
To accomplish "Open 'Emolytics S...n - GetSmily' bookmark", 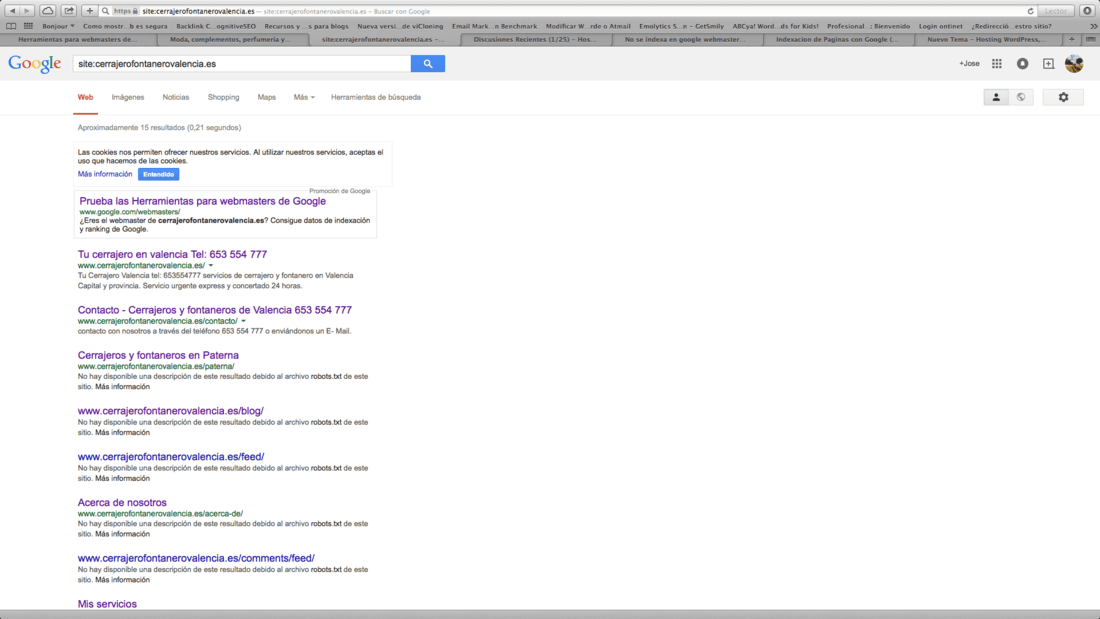I will tap(681, 26).
